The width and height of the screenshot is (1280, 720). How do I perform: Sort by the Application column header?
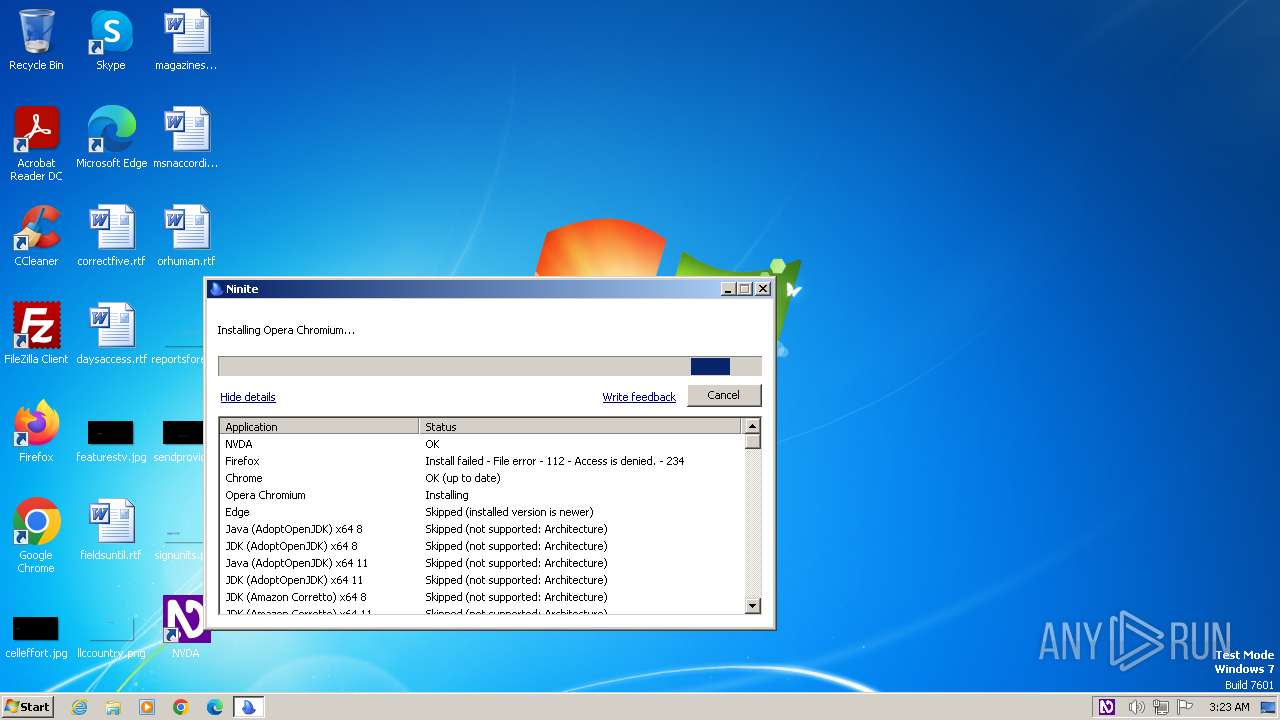coord(319,426)
